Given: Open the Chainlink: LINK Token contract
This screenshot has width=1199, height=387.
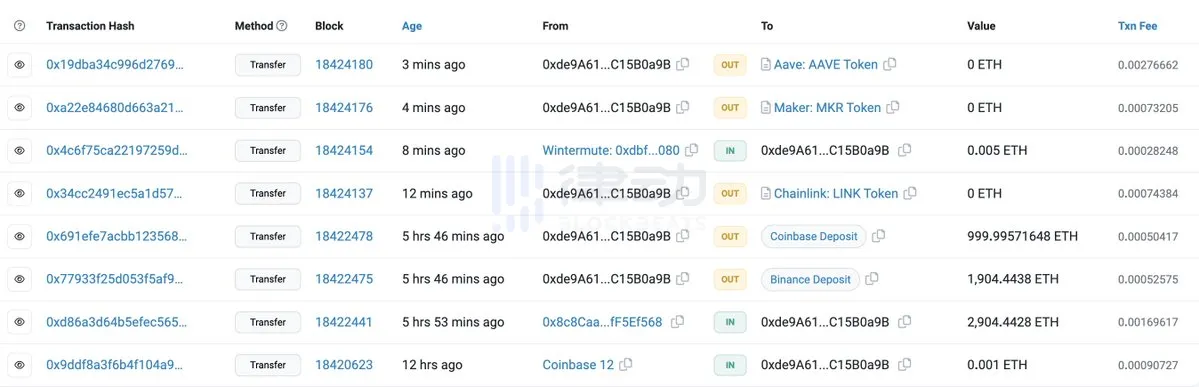Looking at the screenshot, I should [x=836, y=194].
